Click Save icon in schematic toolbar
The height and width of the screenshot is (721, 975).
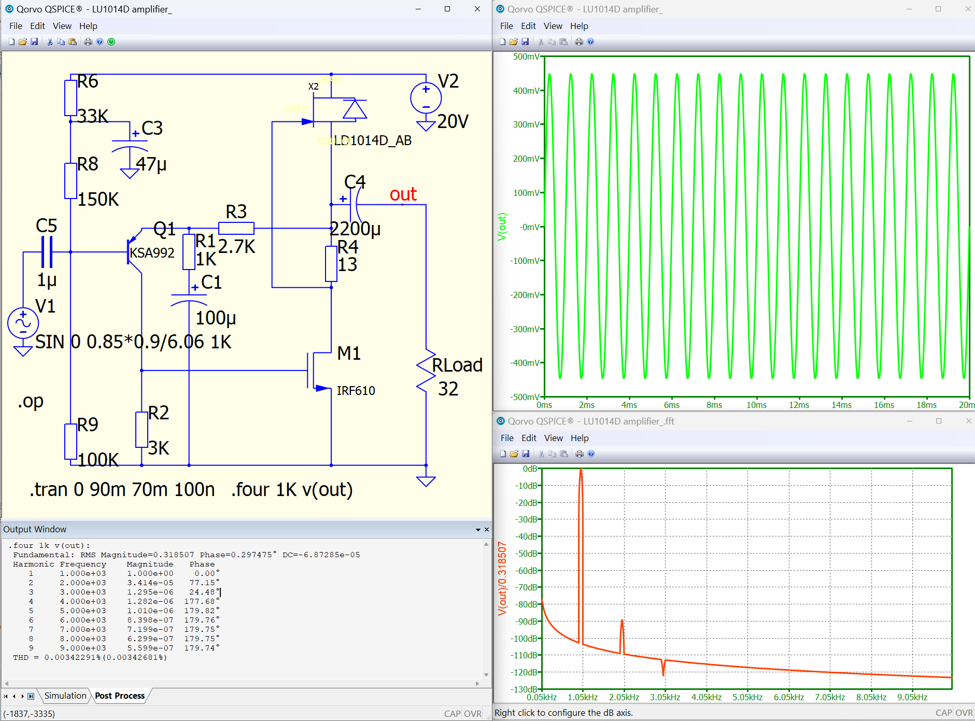tap(34, 42)
